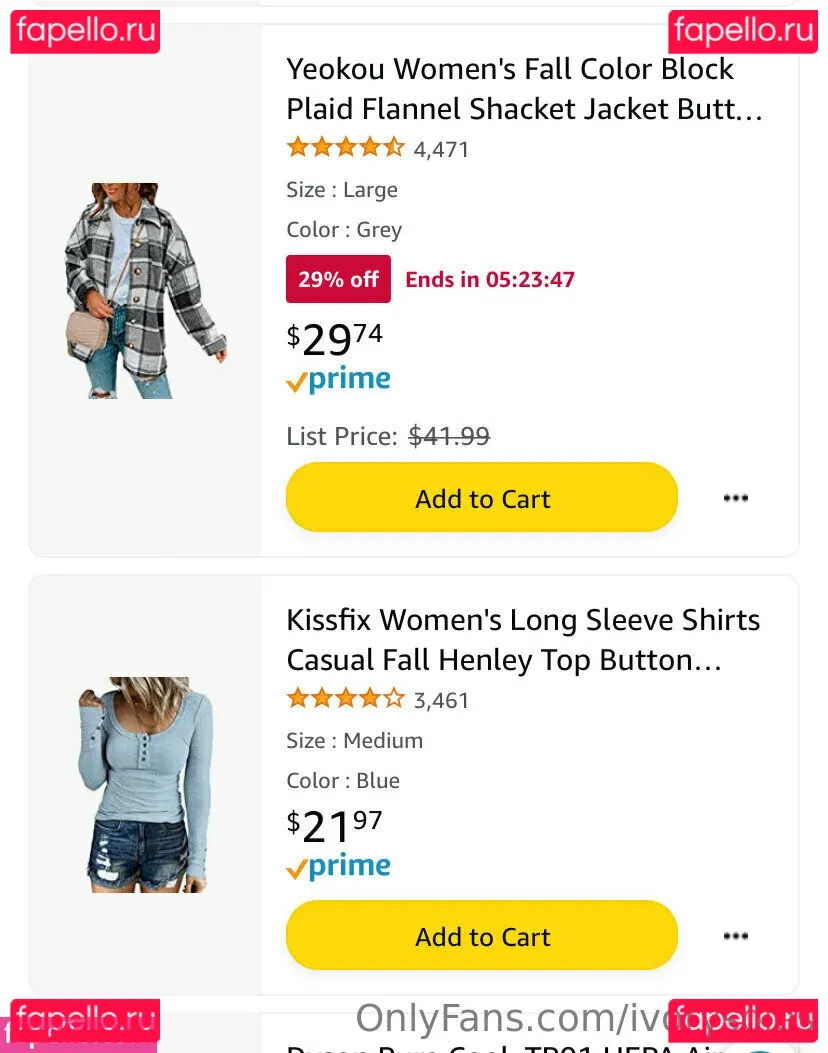View the 4,471 reviews for the Yeokou jacket

pyautogui.click(x=441, y=150)
